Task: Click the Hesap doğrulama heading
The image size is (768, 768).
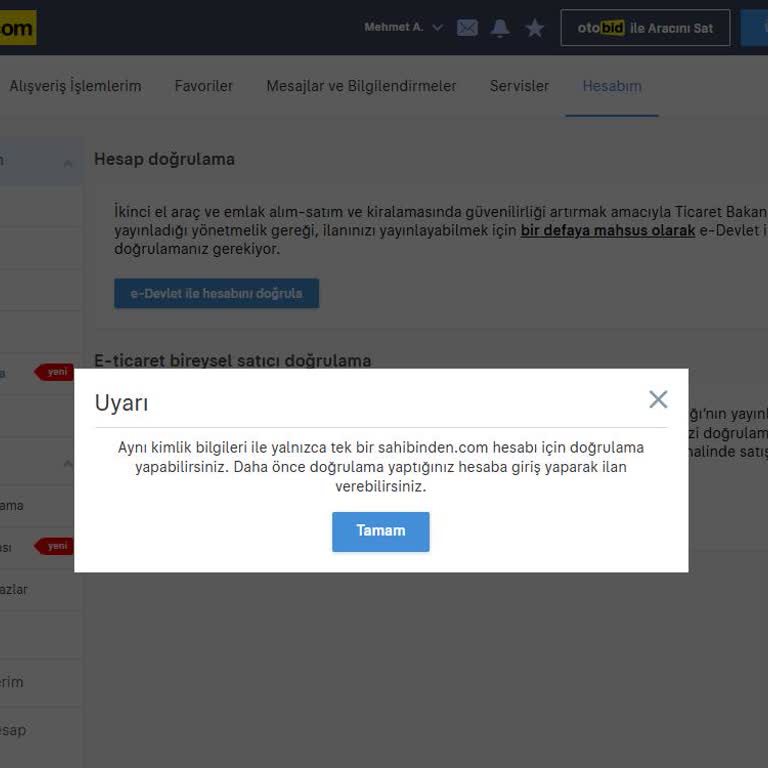Action: [164, 159]
